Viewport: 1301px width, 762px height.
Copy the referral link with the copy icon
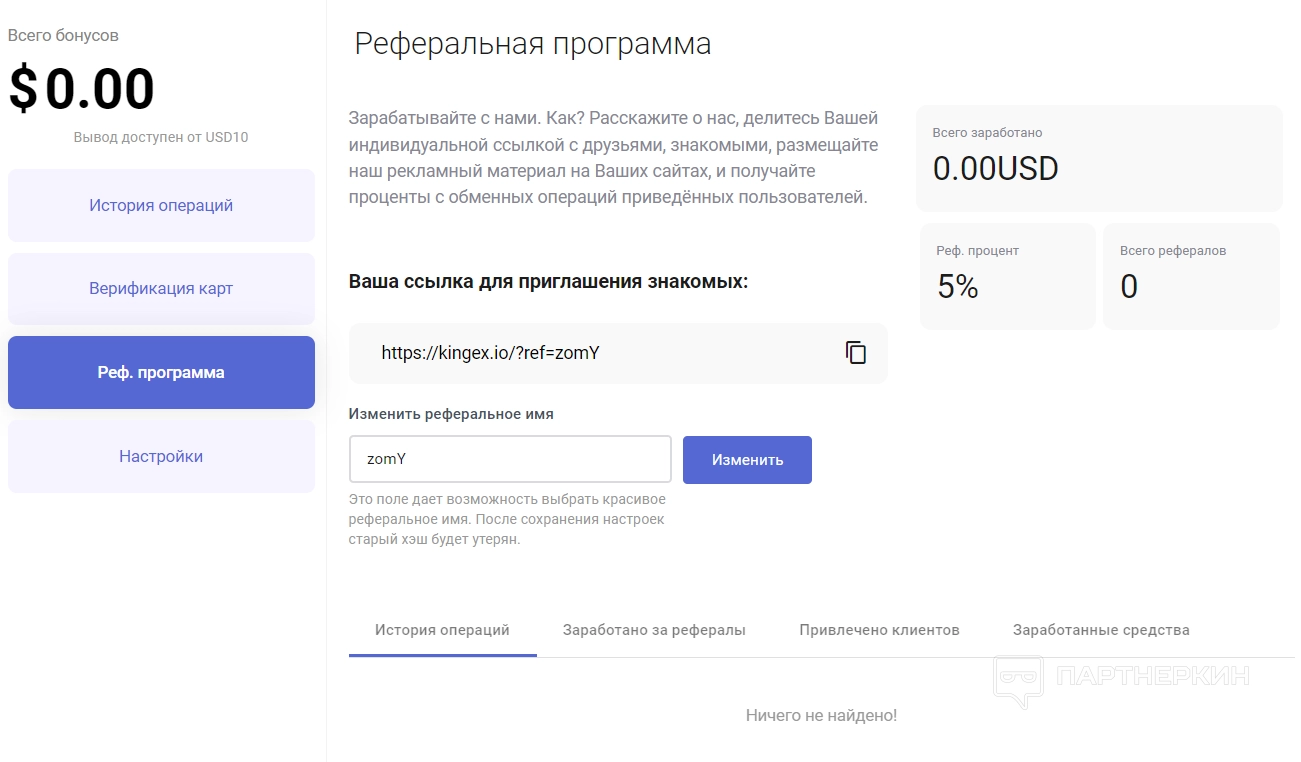click(x=856, y=352)
